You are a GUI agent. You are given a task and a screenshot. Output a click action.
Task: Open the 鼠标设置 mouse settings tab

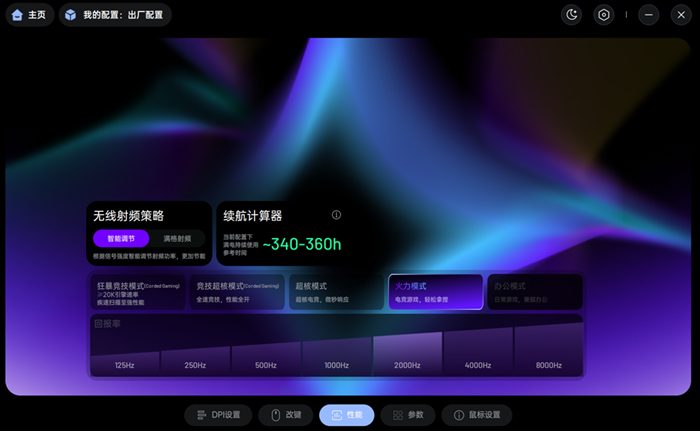477,415
